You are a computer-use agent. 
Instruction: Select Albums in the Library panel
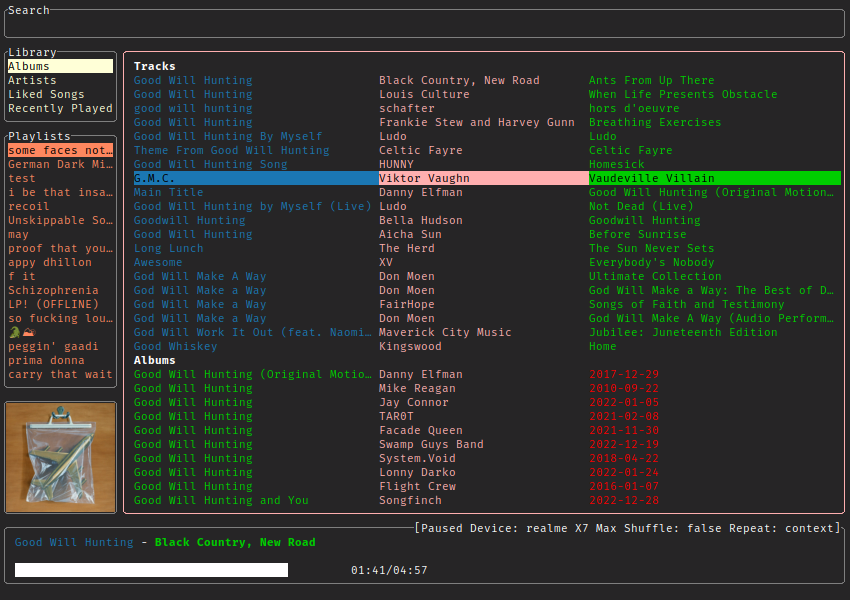(29, 66)
